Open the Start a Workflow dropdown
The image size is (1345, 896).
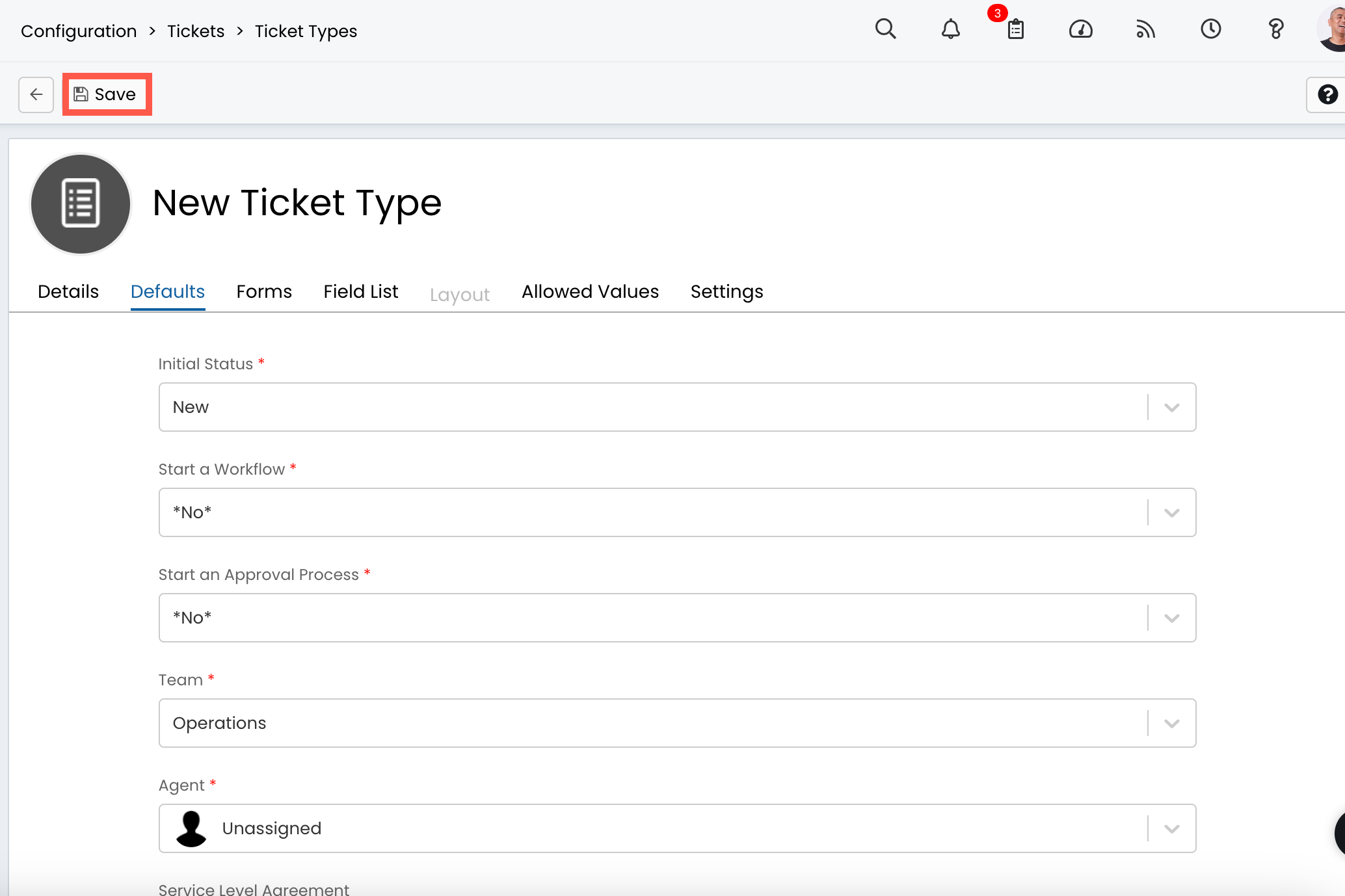click(1171, 512)
